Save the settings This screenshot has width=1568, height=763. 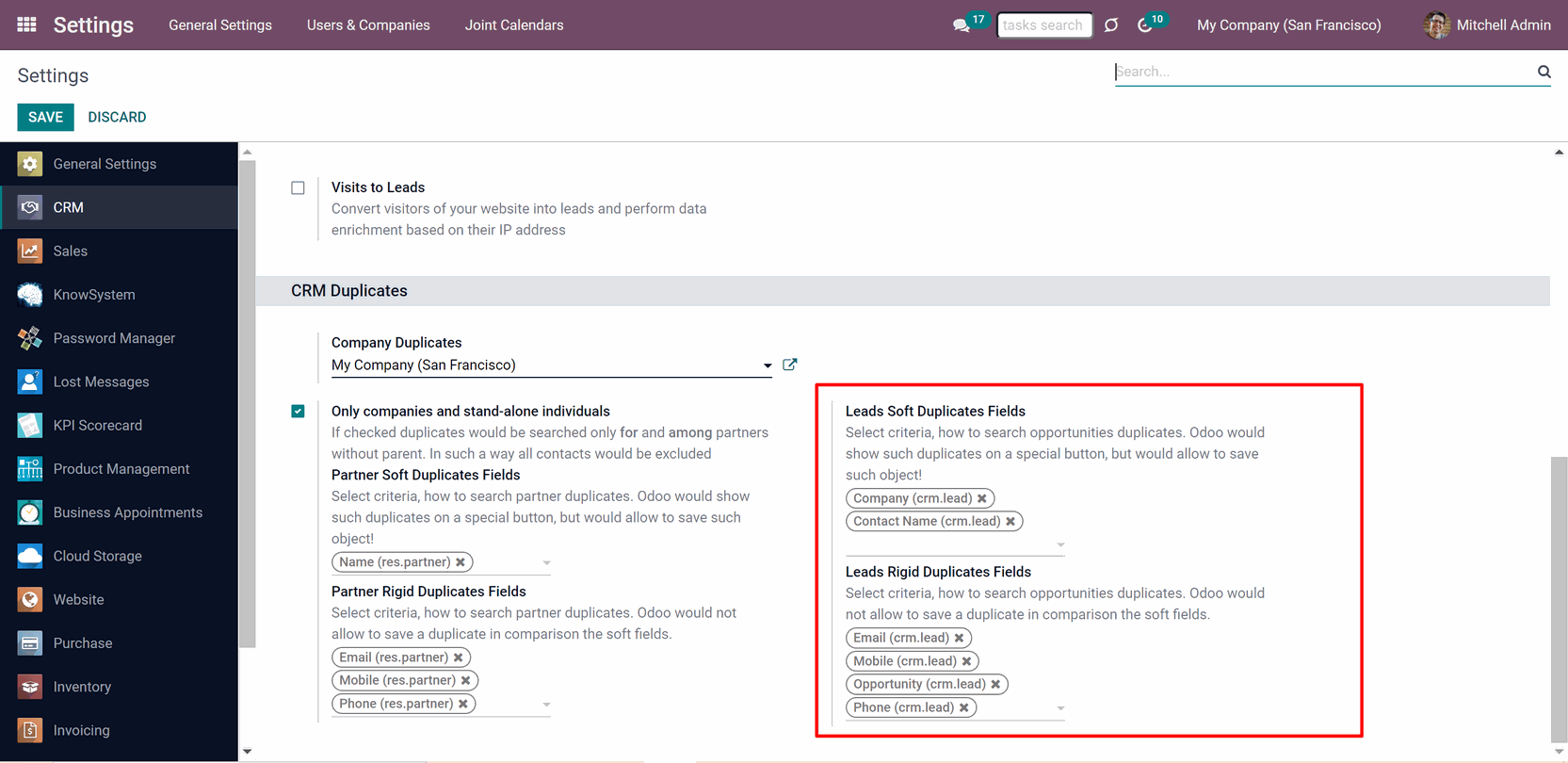(45, 117)
